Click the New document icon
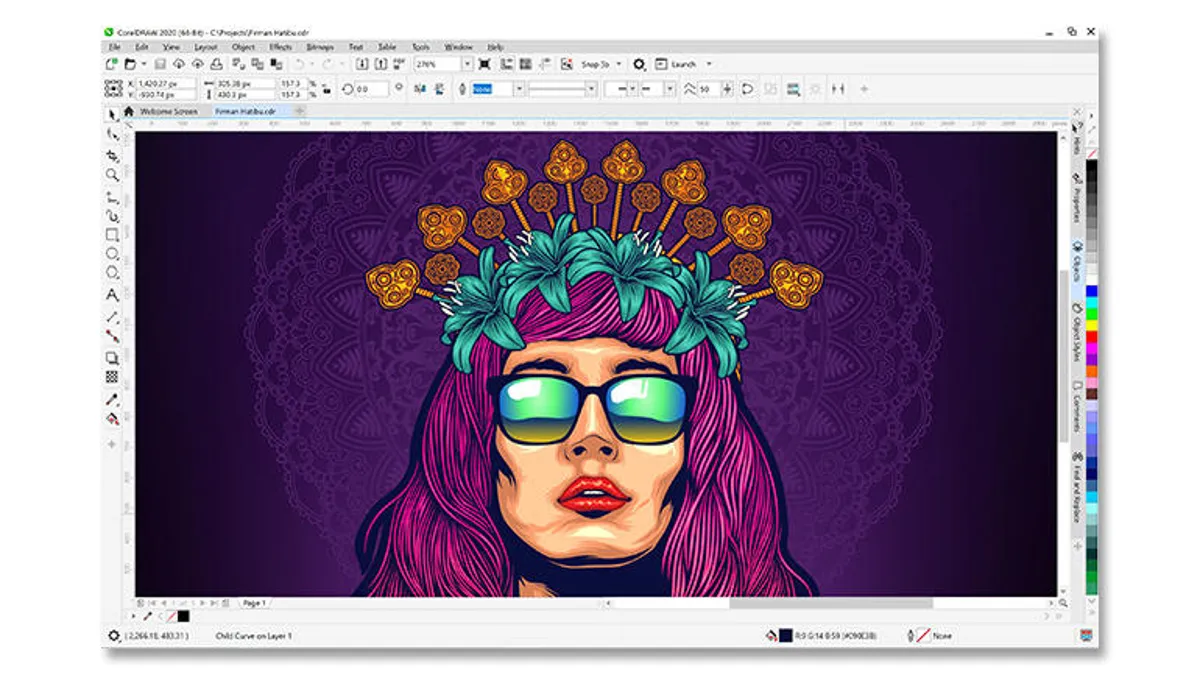The width and height of the screenshot is (1200, 675). (x=113, y=64)
